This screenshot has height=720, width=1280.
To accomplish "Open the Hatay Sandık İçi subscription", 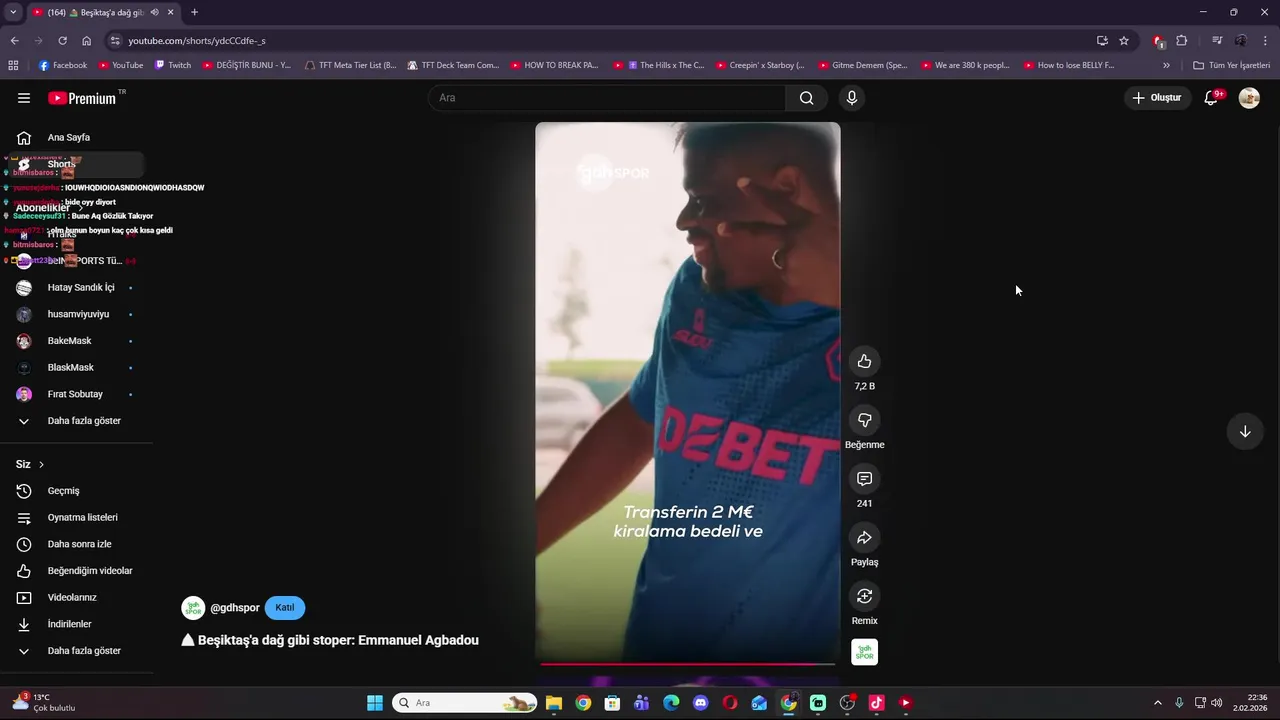I will click(x=76, y=288).
